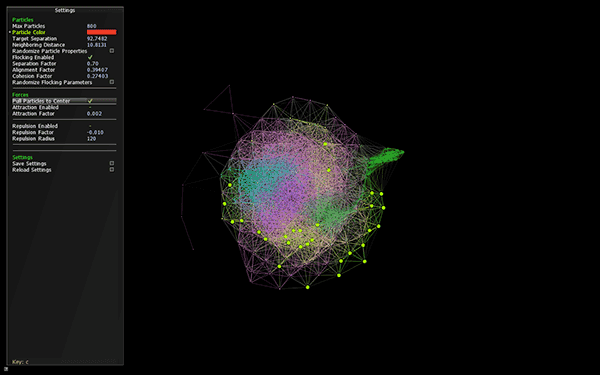Select the Separation Factor value 0.70
The image size is (600, 375).
93,64
